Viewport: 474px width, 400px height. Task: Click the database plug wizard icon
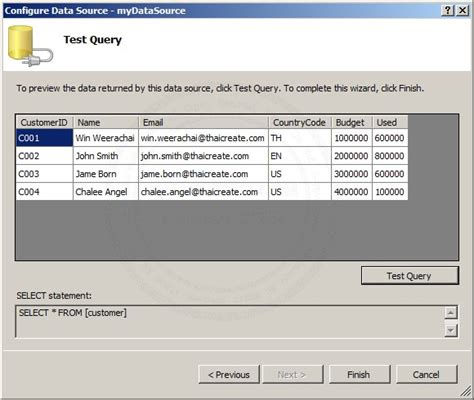(x=30, y=46)
